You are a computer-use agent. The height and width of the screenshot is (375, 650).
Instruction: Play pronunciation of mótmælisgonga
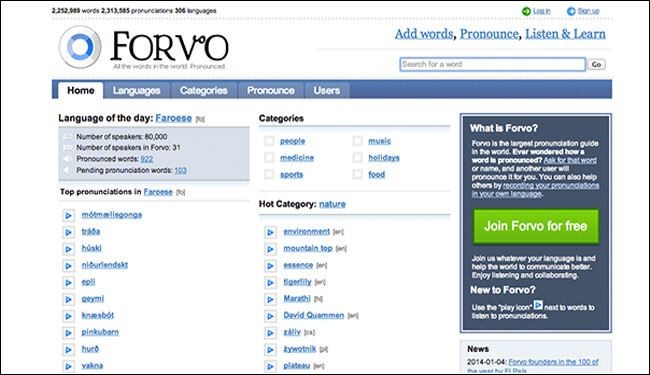(x=68, y=215)
